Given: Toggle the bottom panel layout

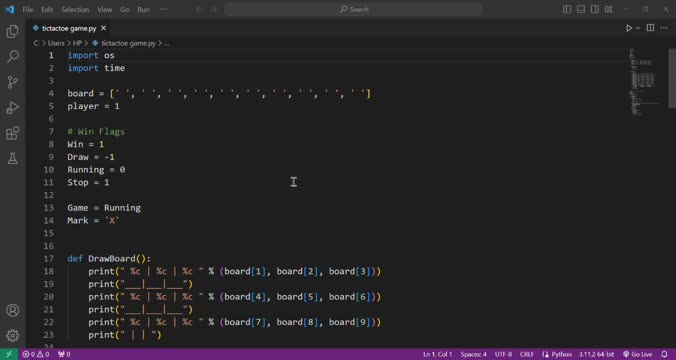Looking at the screenshot, I should click(581, 9).
